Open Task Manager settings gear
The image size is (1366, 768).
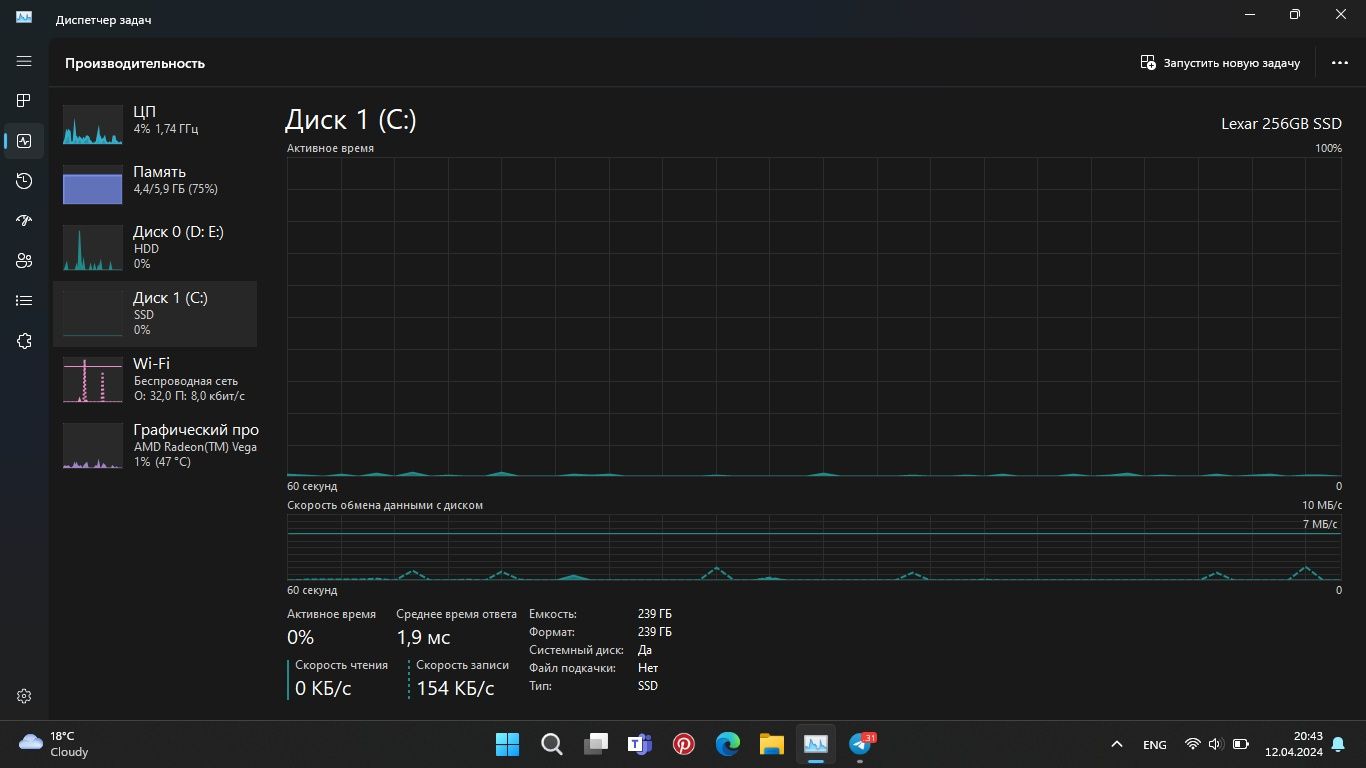(24, 696)
